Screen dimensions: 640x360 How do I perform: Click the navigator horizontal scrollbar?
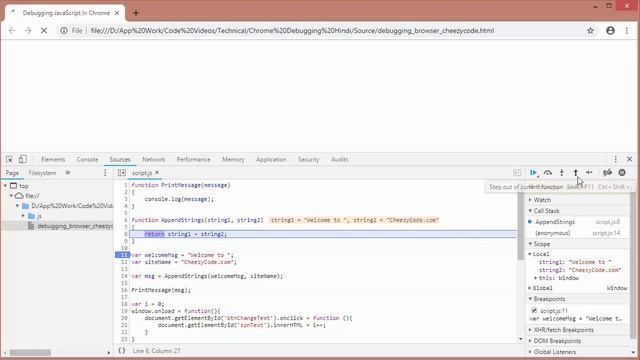click(x=30, y=352)
